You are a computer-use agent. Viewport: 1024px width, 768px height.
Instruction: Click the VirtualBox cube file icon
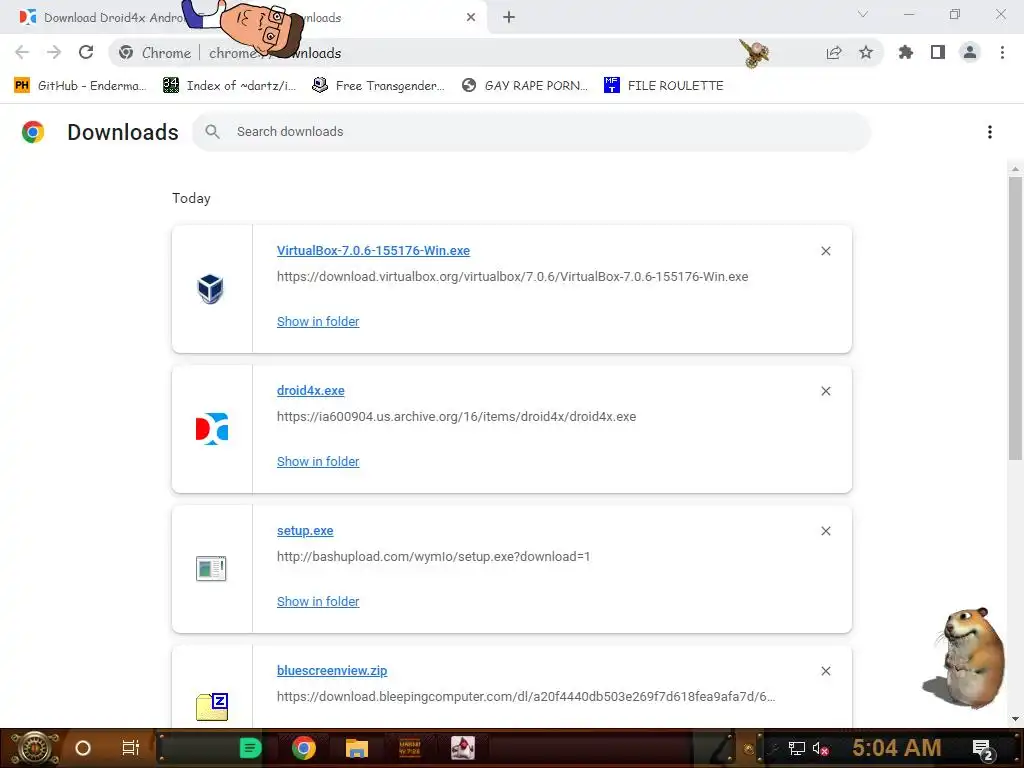click(x=211, y=289)
